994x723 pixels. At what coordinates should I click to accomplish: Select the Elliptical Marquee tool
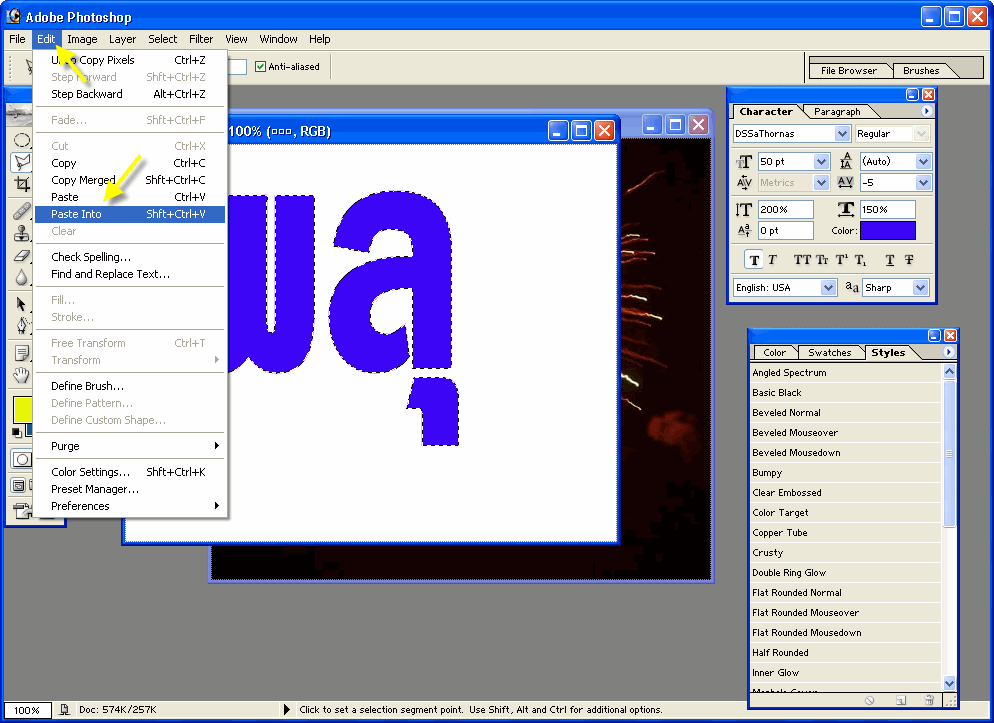[x=22, y=139]
